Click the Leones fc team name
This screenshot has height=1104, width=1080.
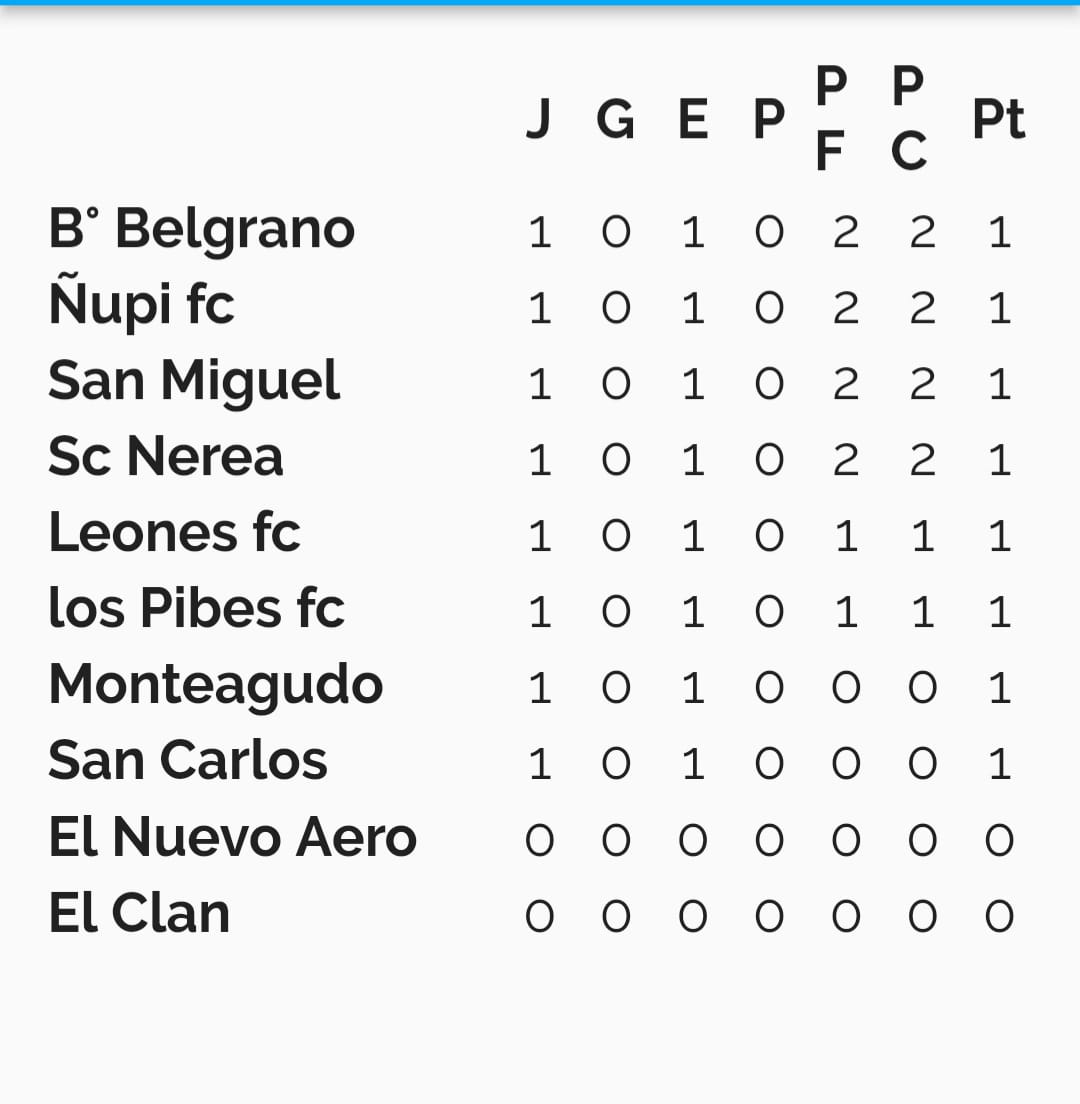[x=174, y=533]
